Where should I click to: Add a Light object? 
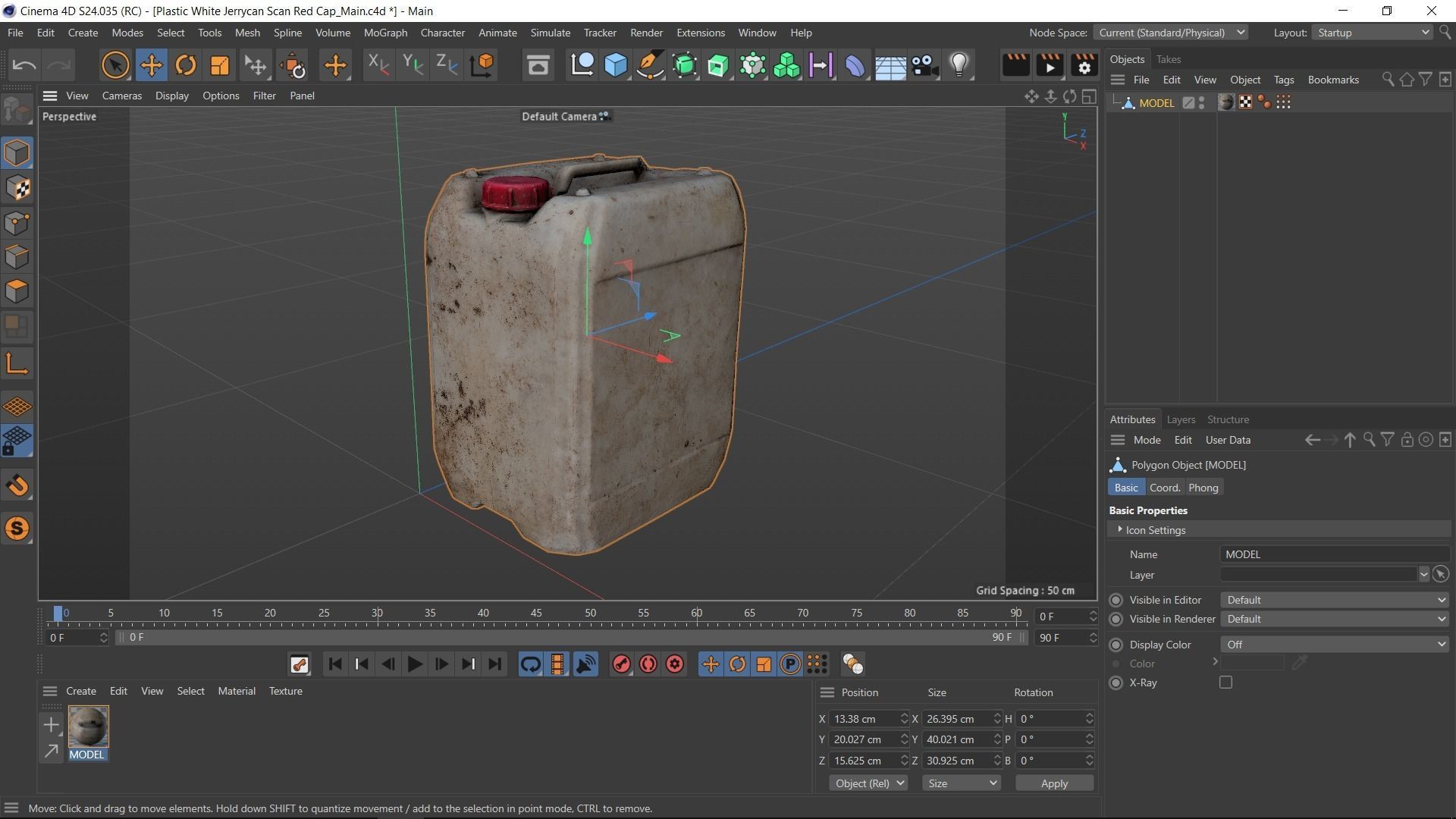point(959,65)
